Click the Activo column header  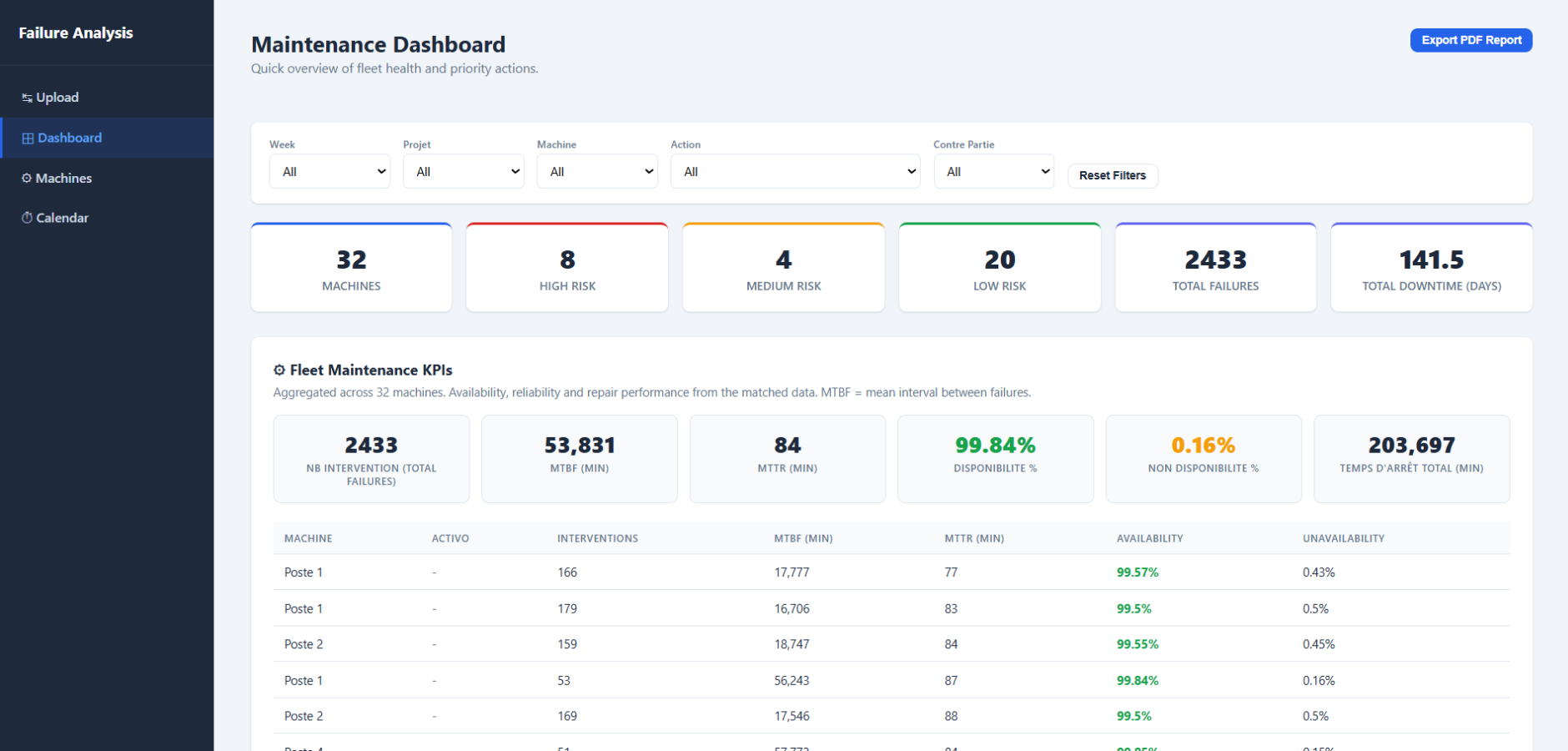pyautogui.click(x=450, y=538)
